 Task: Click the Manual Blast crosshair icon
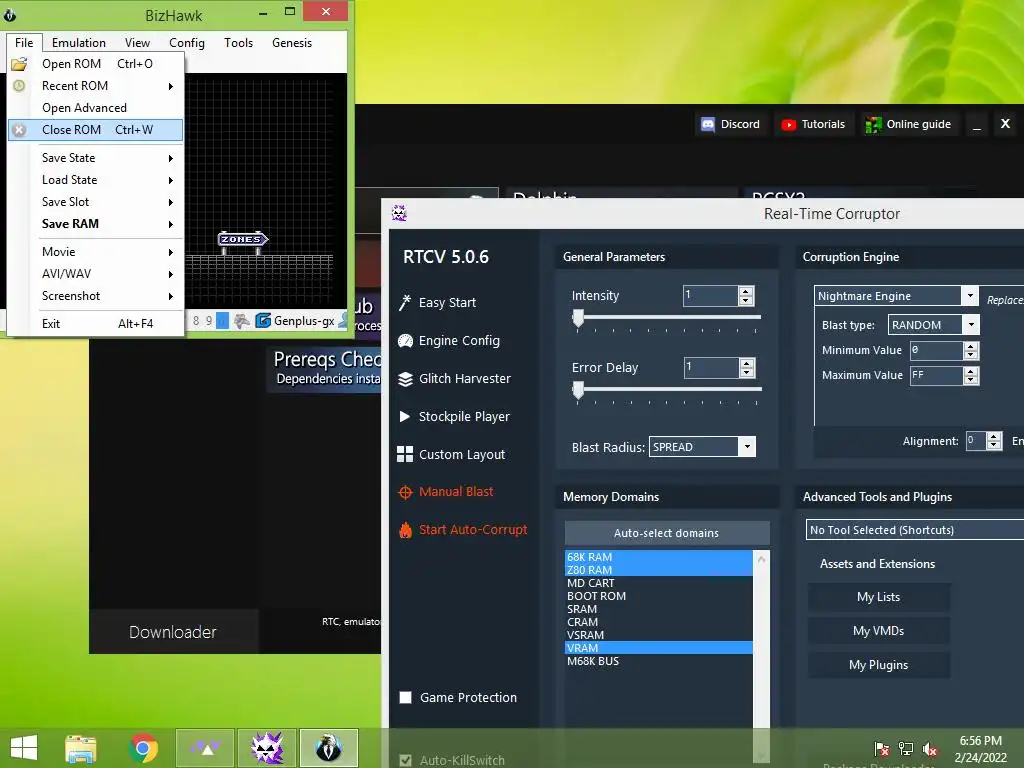click(405, 492)
